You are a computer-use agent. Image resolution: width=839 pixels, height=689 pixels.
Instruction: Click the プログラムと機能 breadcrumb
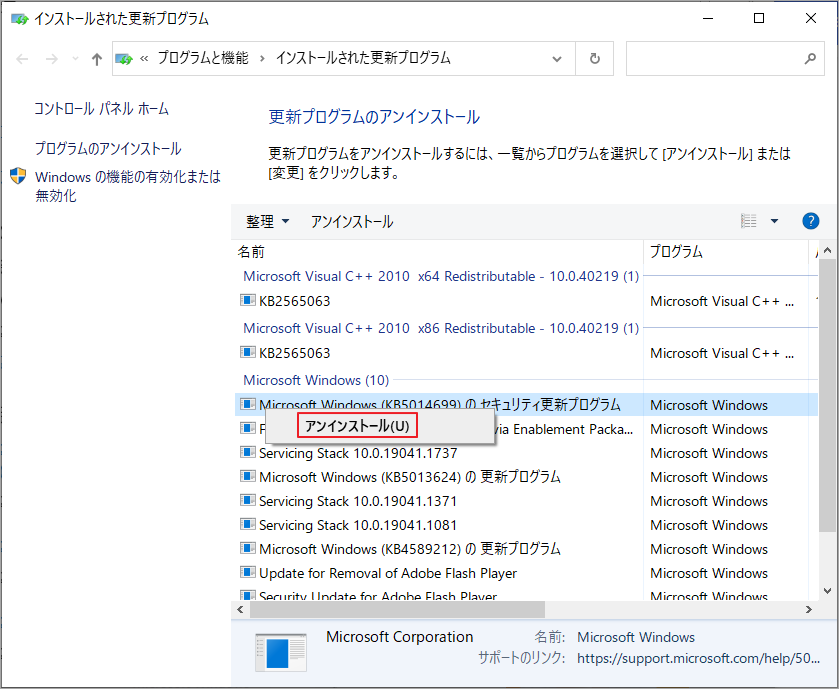pos(203,58)
